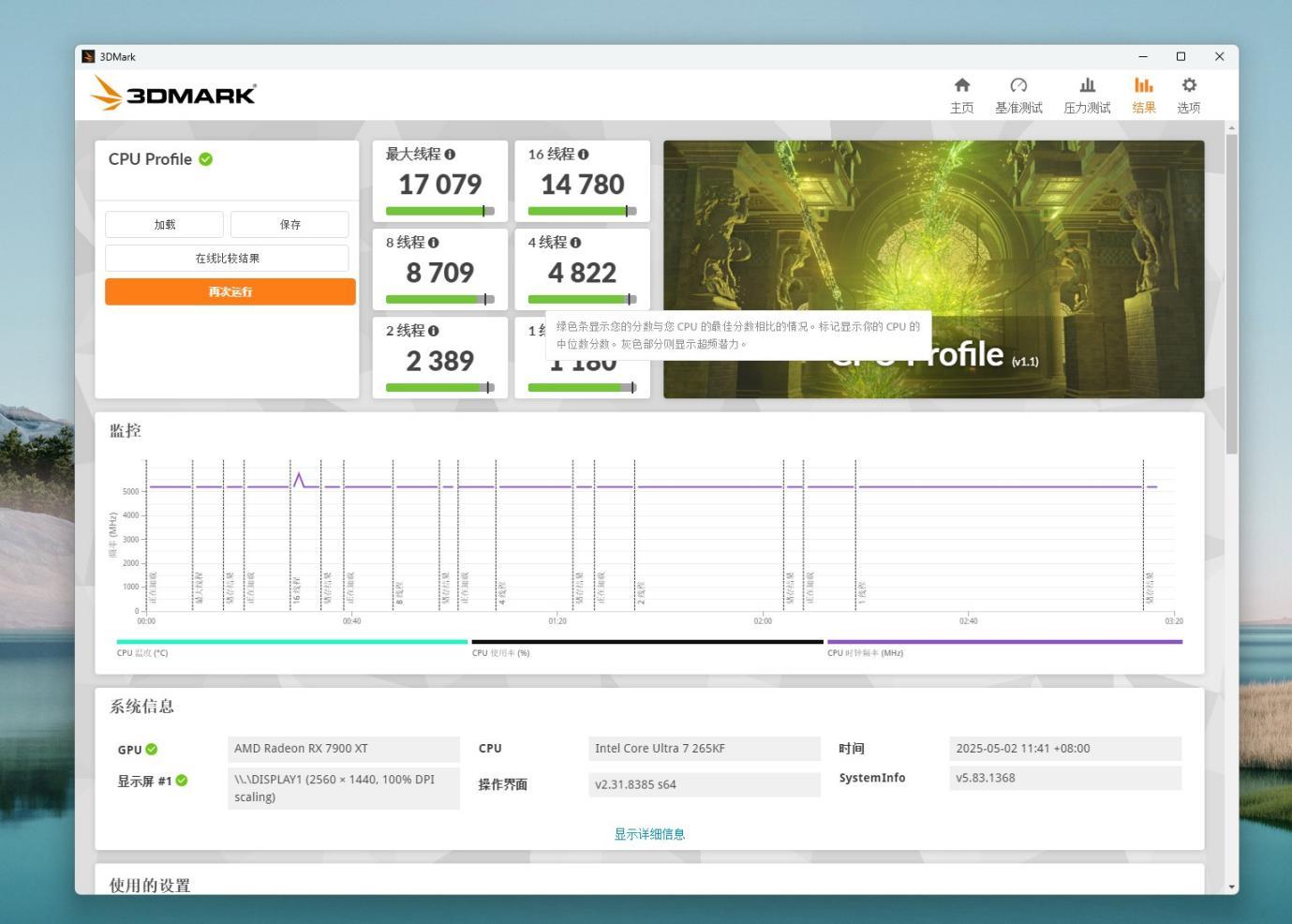Click the 02:00 time label on the graph axis
Screen dimensions: 1292x924
coord(763,621)
